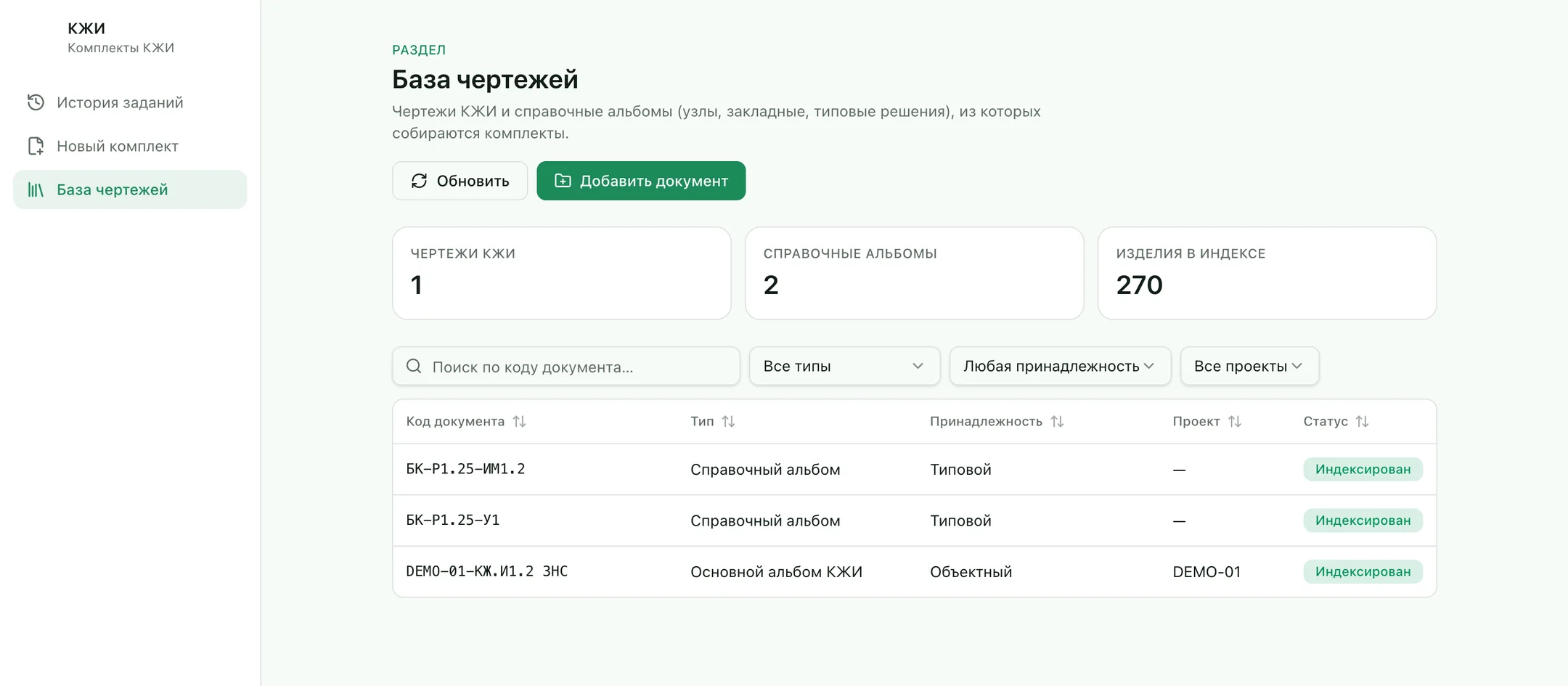Focus the Поиск по коду документа field
This screenshot has height=686, width=1568.
(x=566, y=366)
